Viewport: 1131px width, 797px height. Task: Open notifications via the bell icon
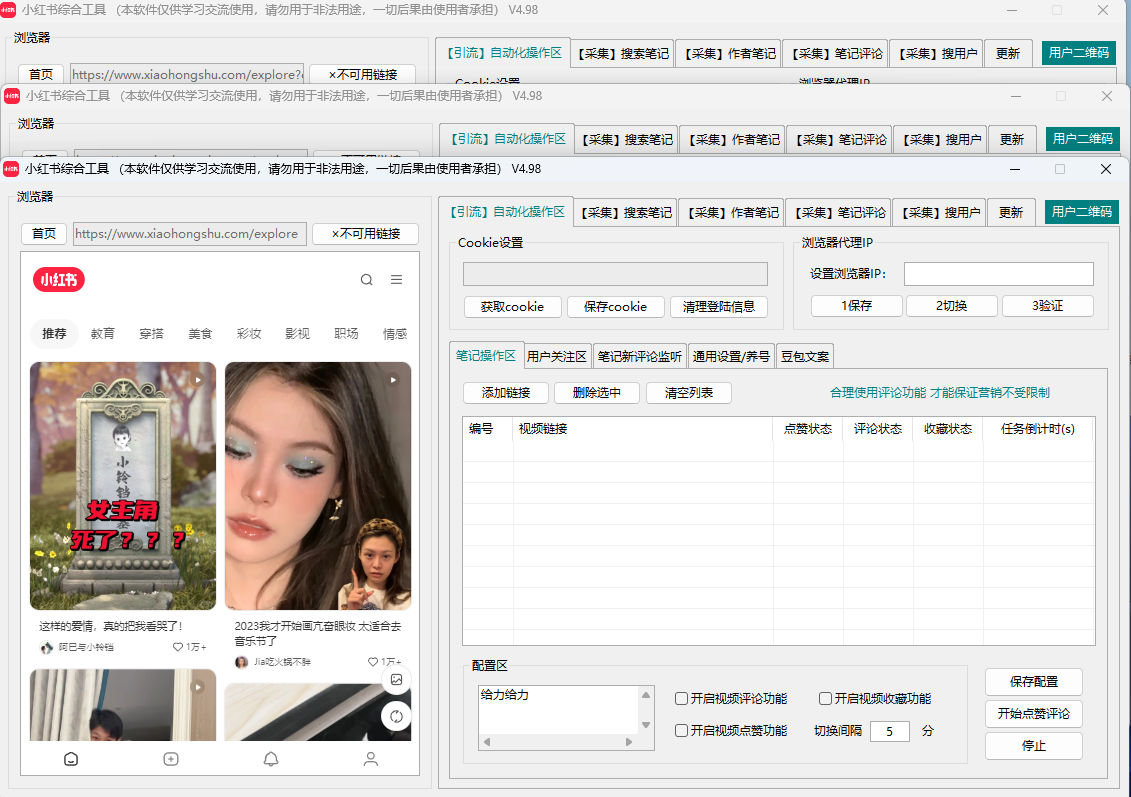pyautogui.click(x=271, y=759)
